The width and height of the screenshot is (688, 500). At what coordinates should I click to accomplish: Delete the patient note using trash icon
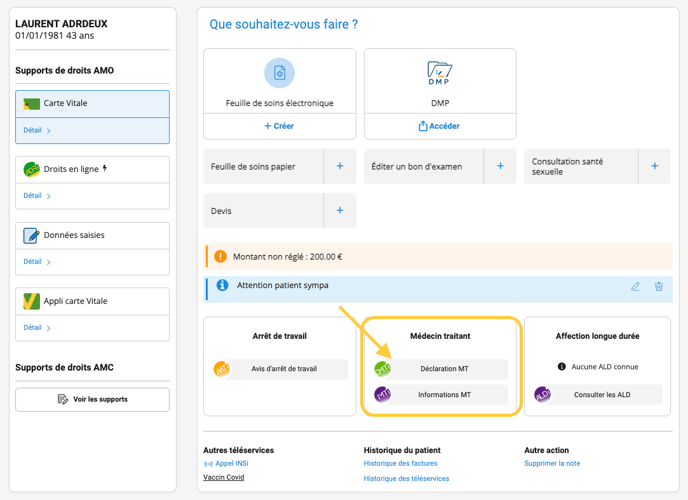(659, 286)
